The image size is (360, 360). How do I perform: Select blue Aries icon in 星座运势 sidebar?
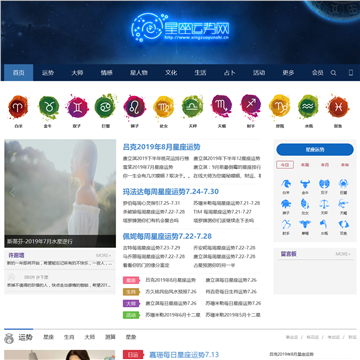(286, 184)
